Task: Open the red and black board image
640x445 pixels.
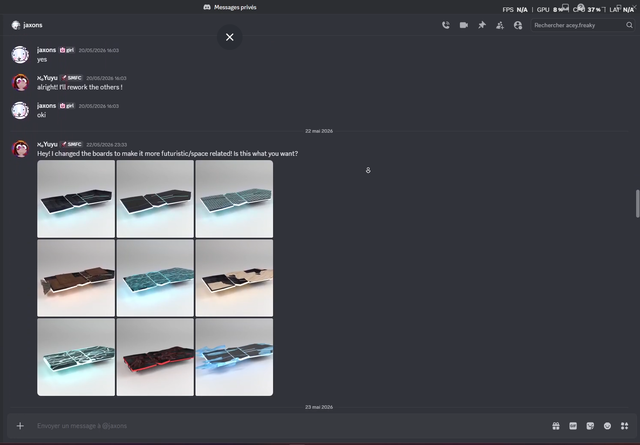Action: pyautogui.click(x=155, y=357)
